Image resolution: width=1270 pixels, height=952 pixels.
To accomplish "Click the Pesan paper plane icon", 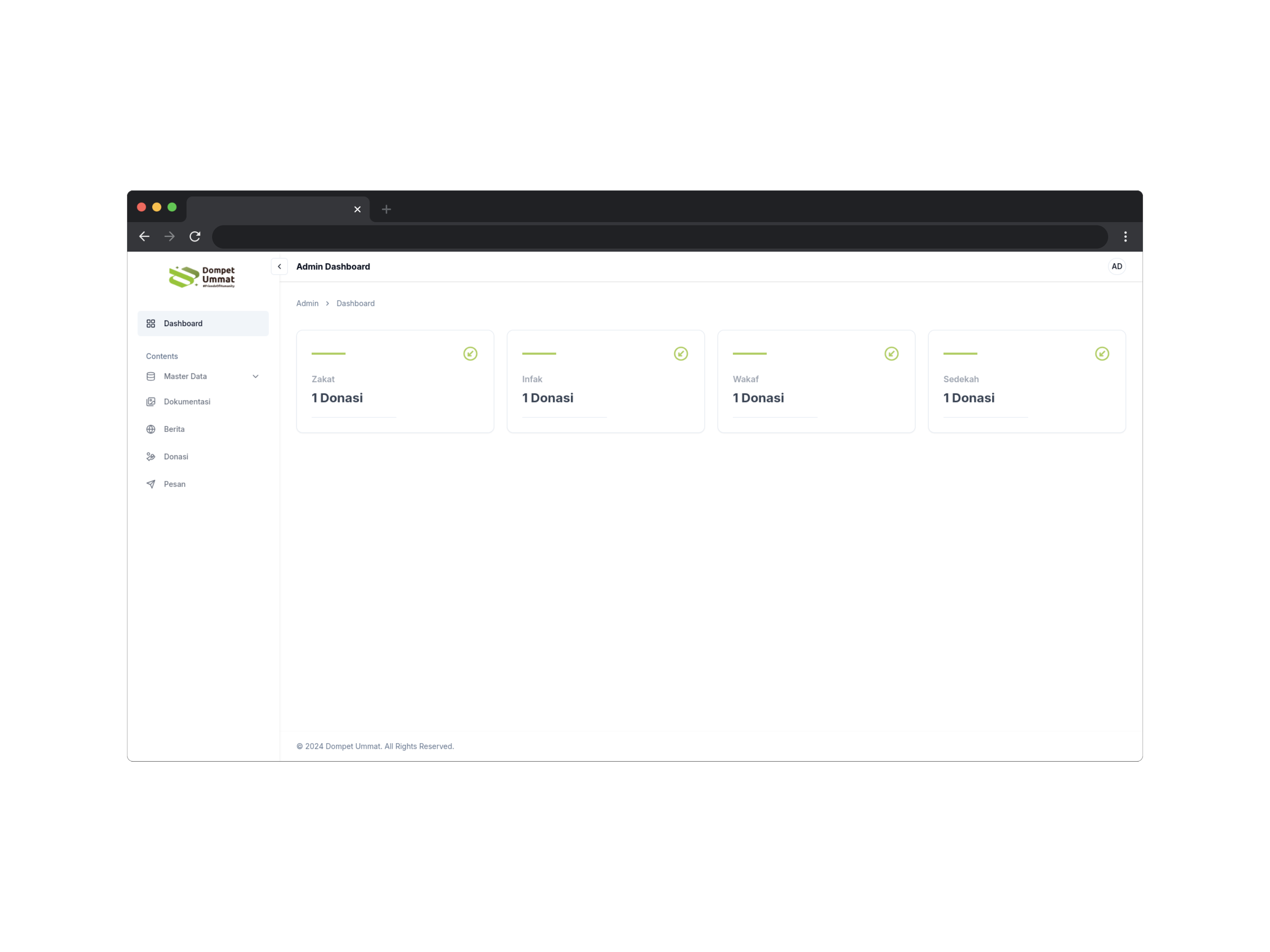I will point(151,484).
